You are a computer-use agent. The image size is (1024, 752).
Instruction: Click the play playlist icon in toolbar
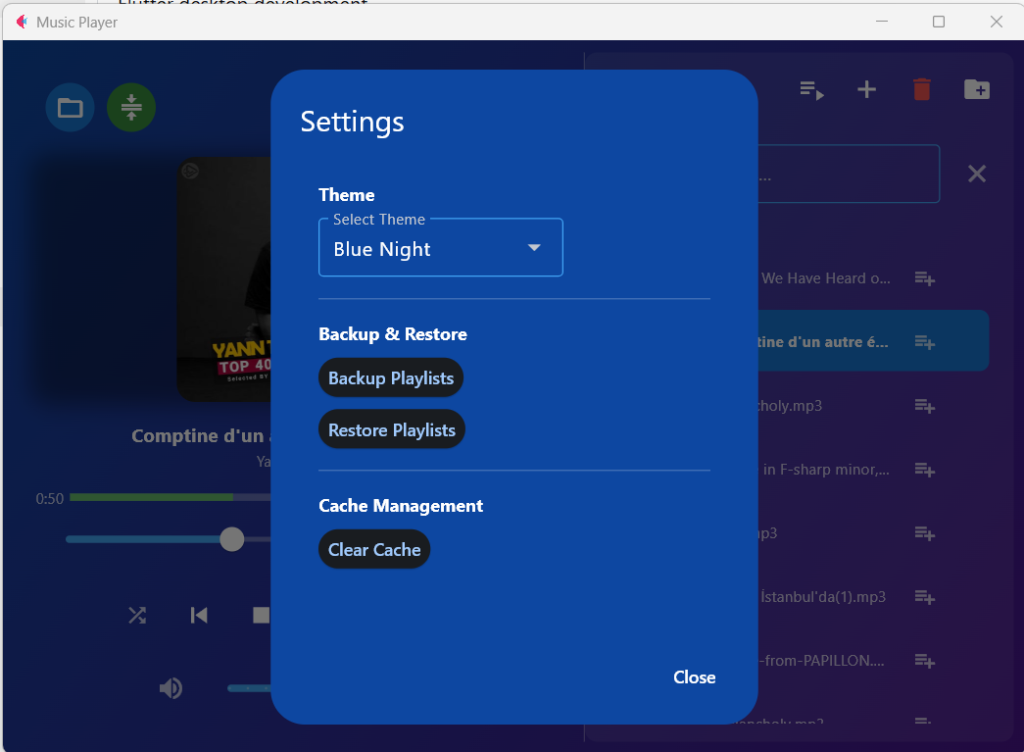click(x=811, y=90)
